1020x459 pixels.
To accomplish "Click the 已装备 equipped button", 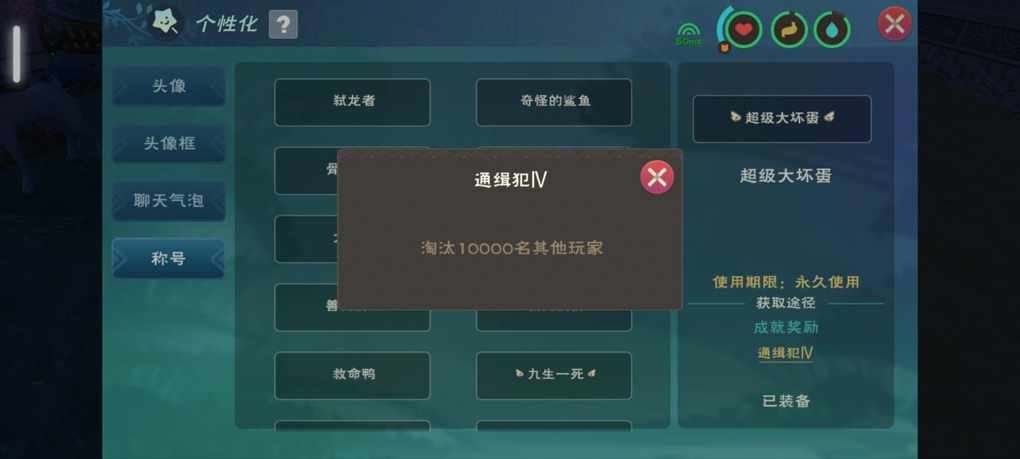I will tap(786, 400).
